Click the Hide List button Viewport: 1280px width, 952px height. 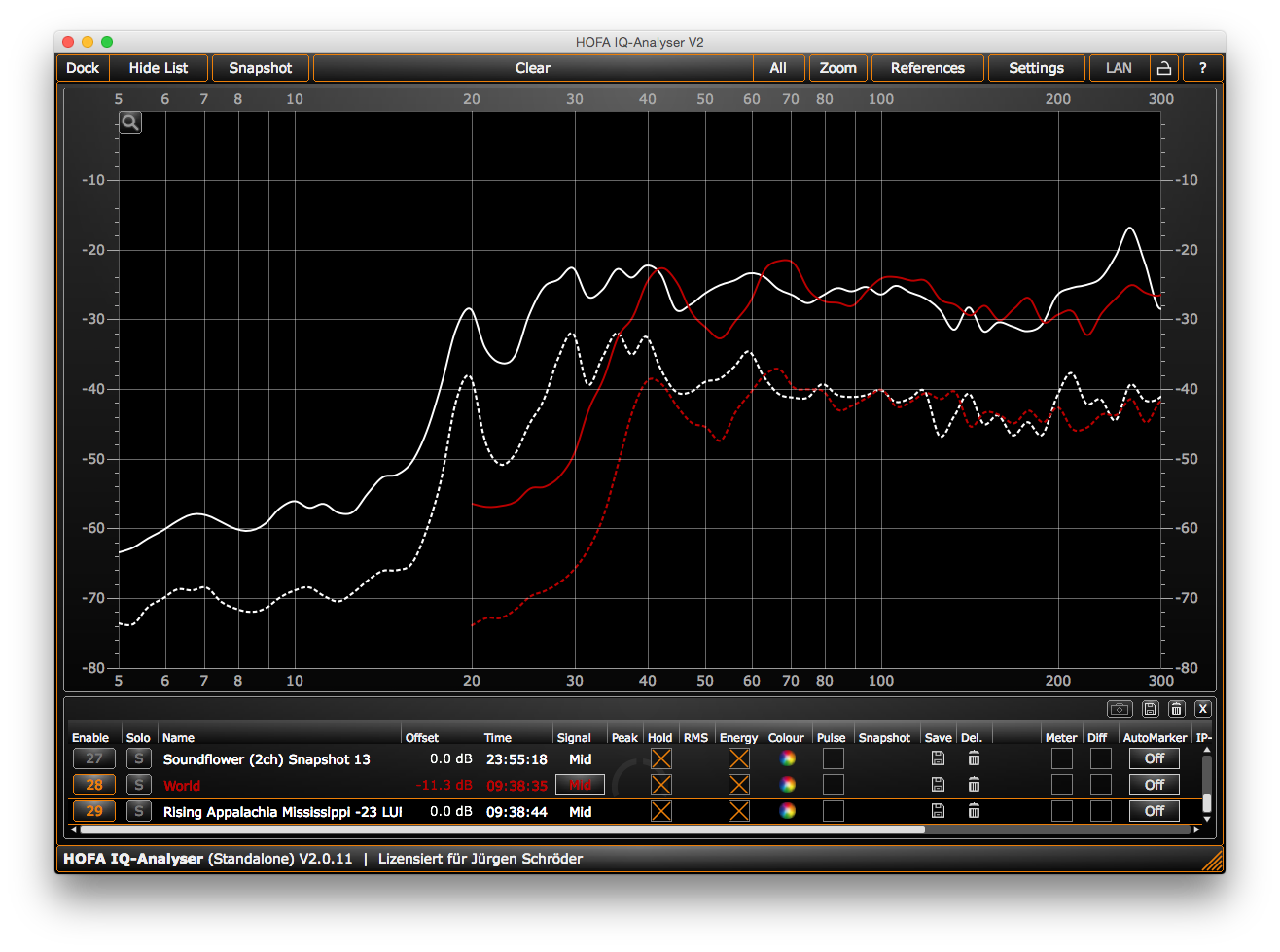click(159, 68)
